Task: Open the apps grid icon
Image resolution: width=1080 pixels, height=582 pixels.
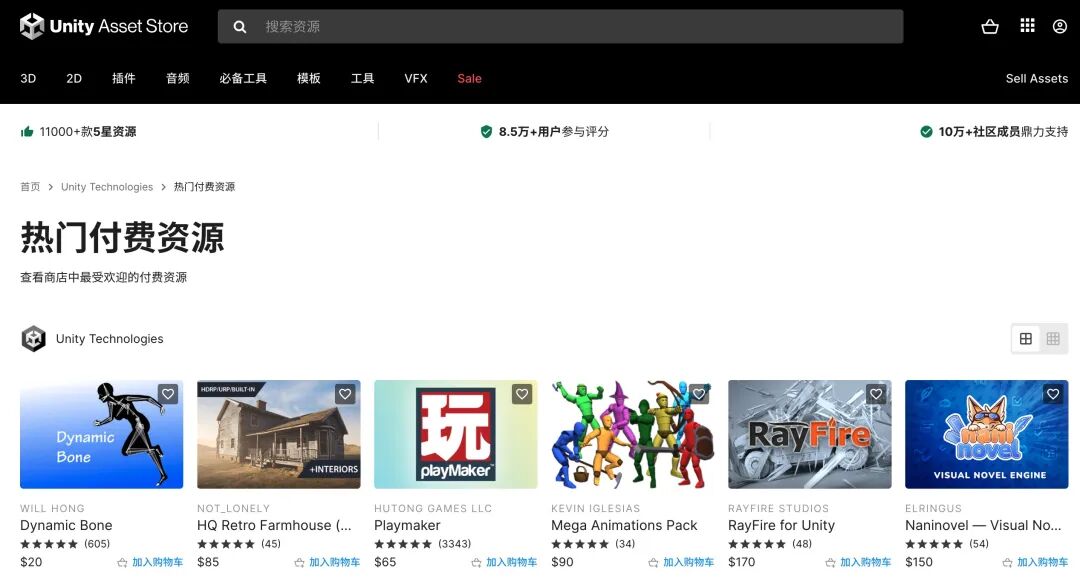Action: click(x=1027, y=25)
